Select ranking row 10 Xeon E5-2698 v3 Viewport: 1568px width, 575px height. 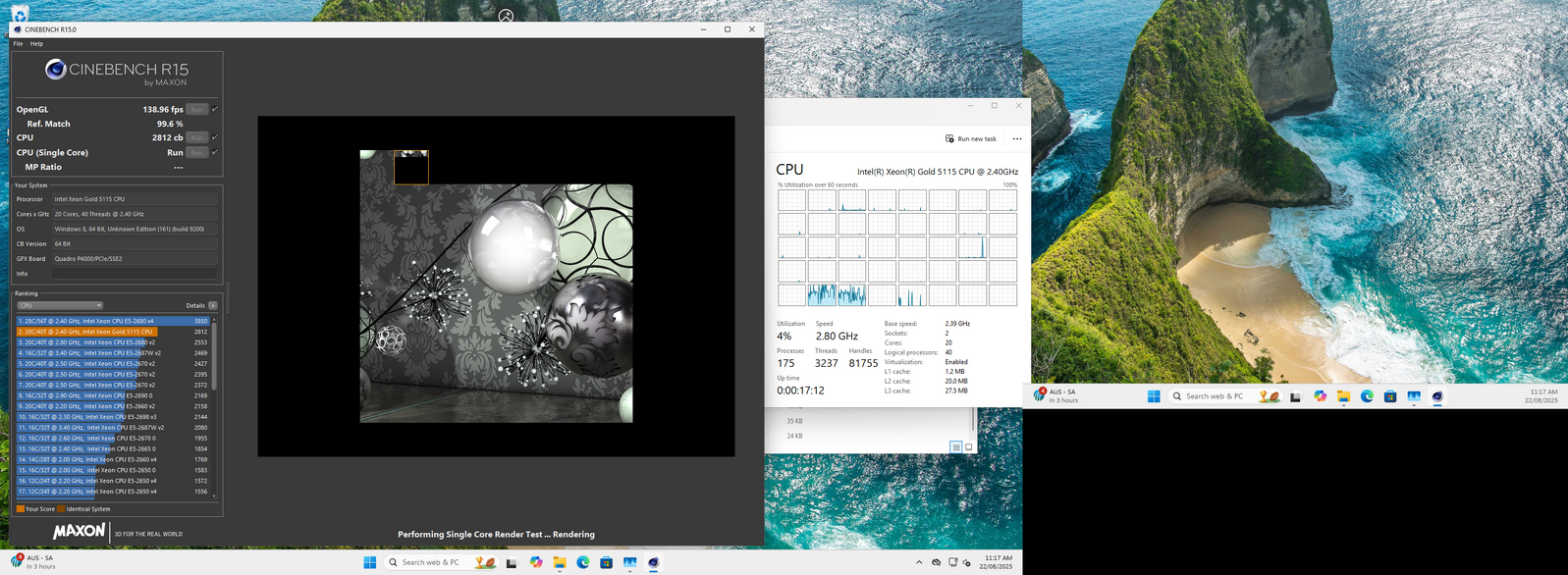click(x=113, y=417)
